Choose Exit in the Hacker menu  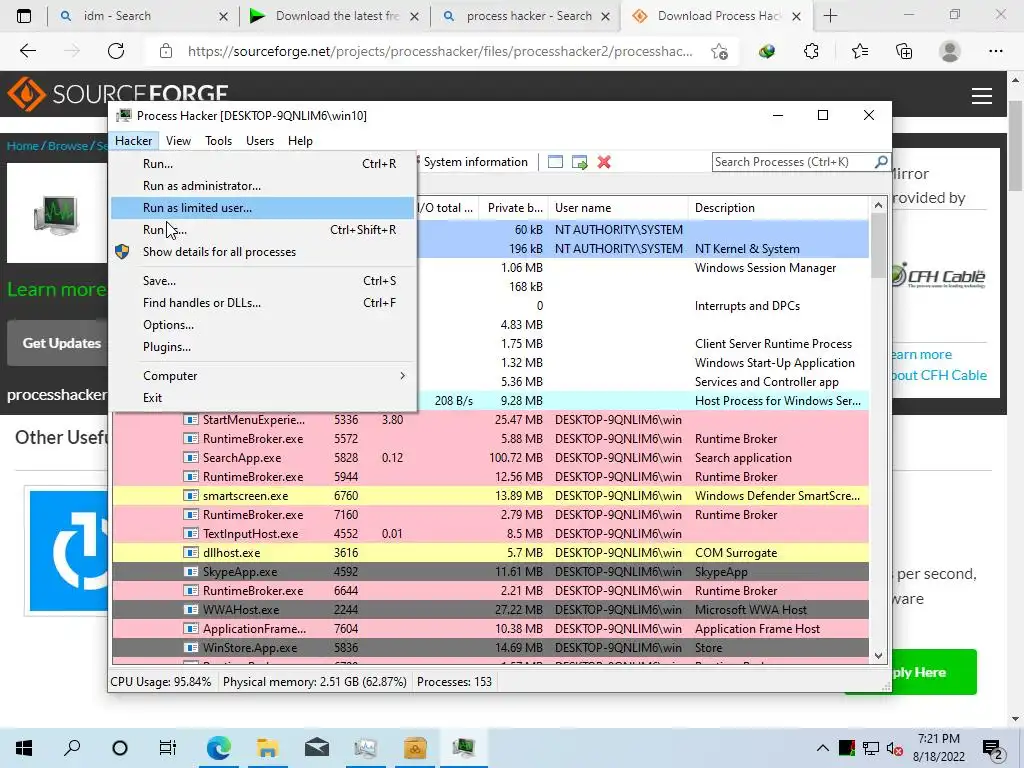[x=263, y=398]
